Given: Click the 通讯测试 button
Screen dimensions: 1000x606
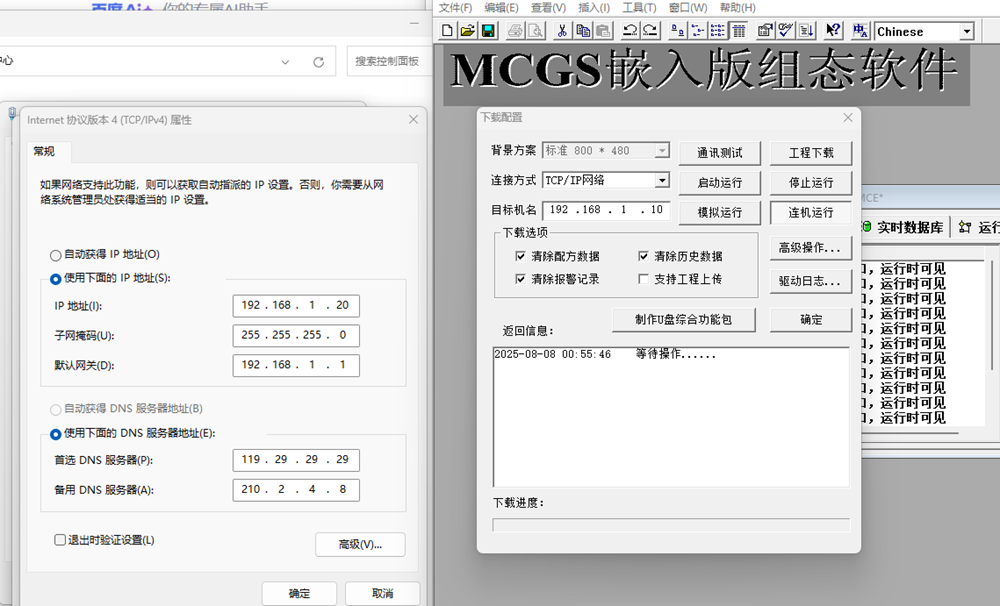Looking at the screenshot, I should point(719,153).
